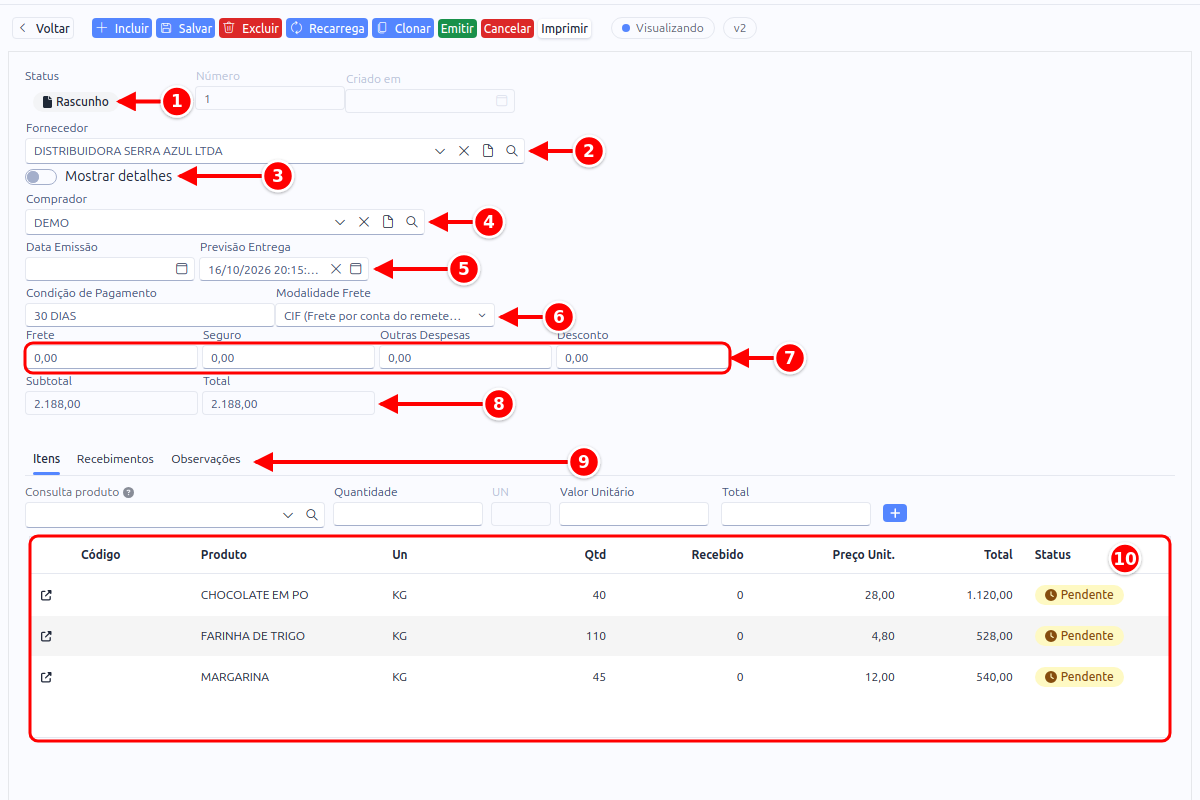Click the Número field showing 1
Screen dimensions: 1200x800
(x=270, y=98)
